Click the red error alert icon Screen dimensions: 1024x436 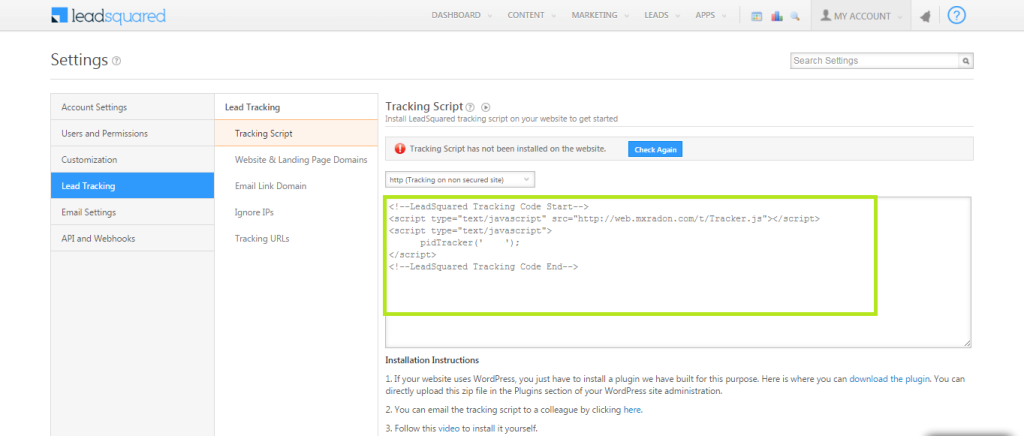400,149
